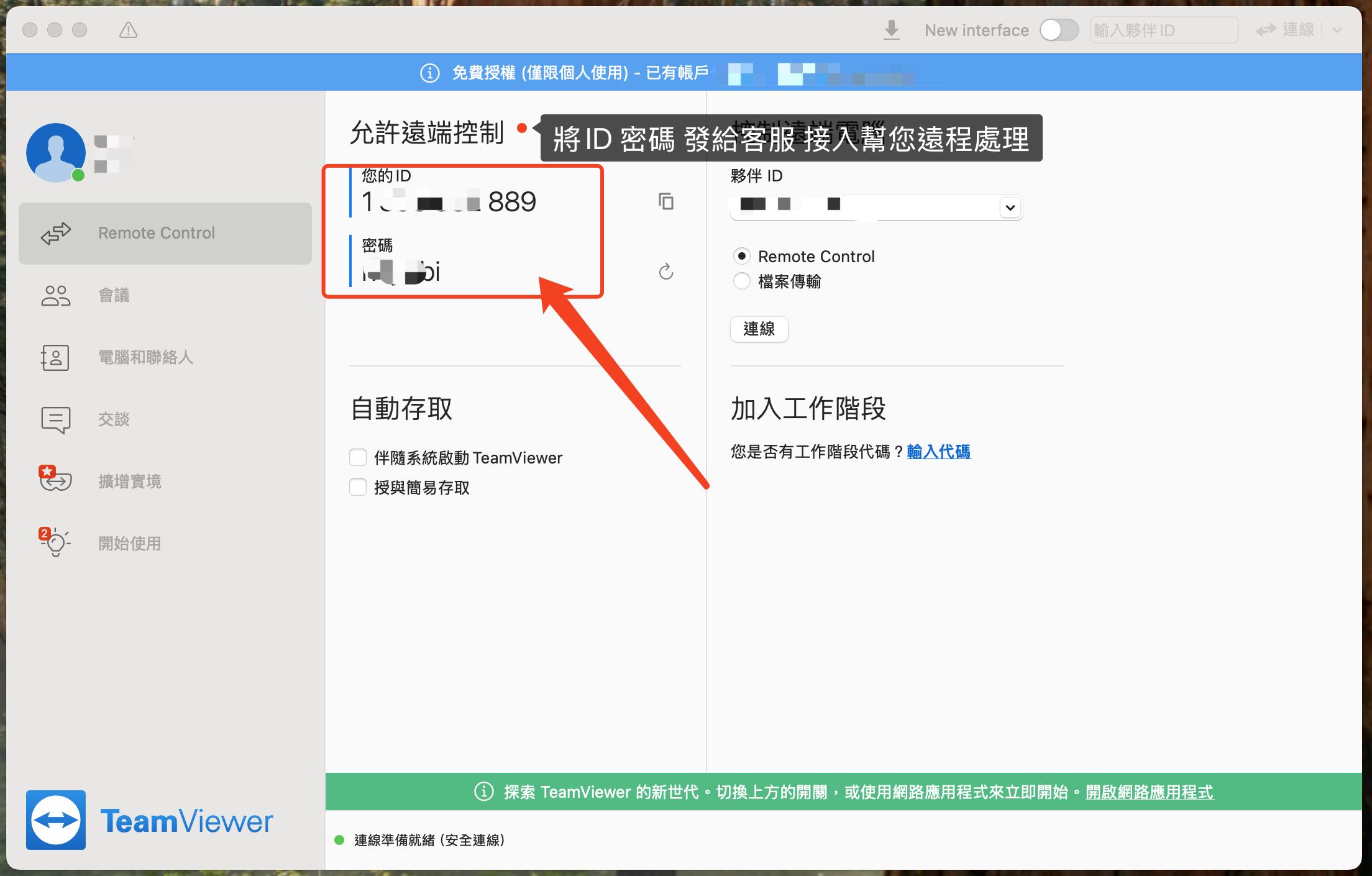Enable 授與簡易存取 checkbox
1372x876 pixels.
358,488
